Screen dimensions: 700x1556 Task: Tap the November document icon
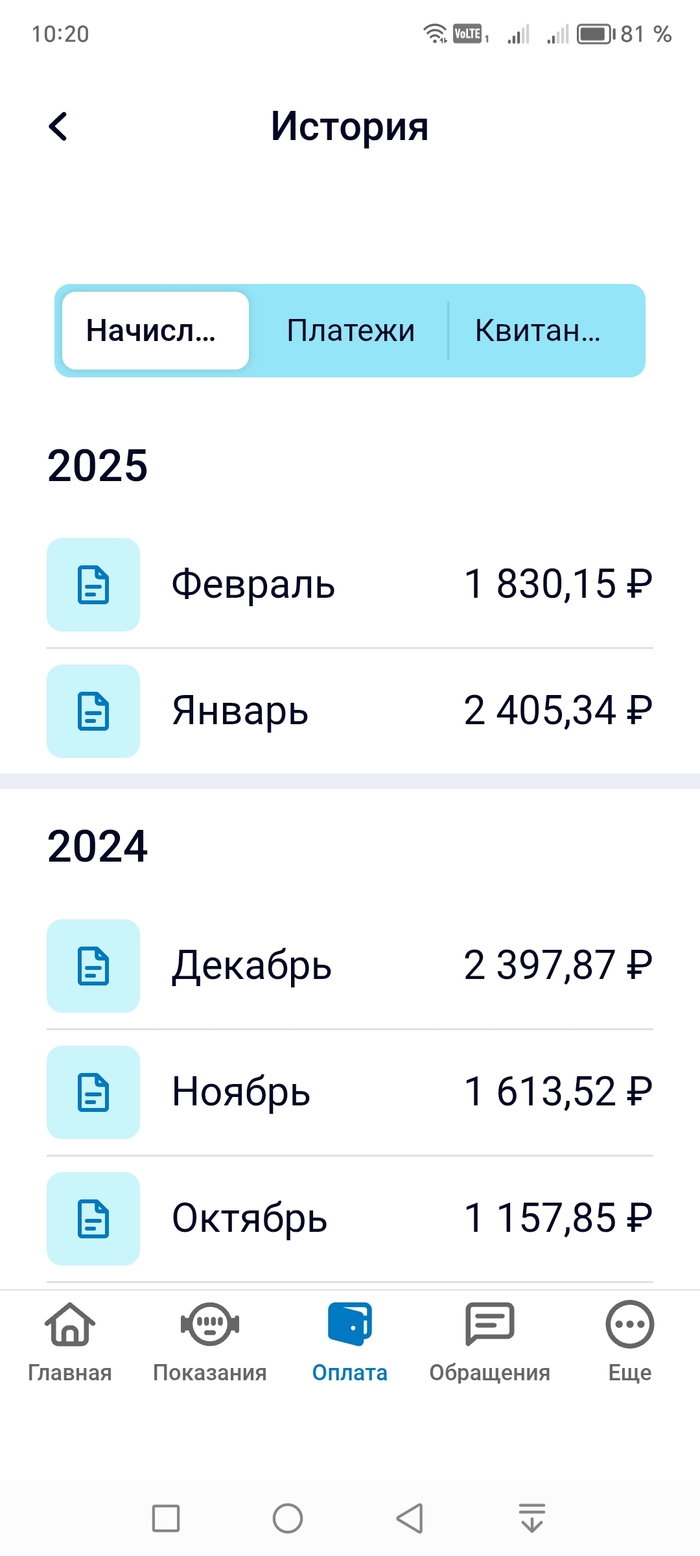(93, 1092)
